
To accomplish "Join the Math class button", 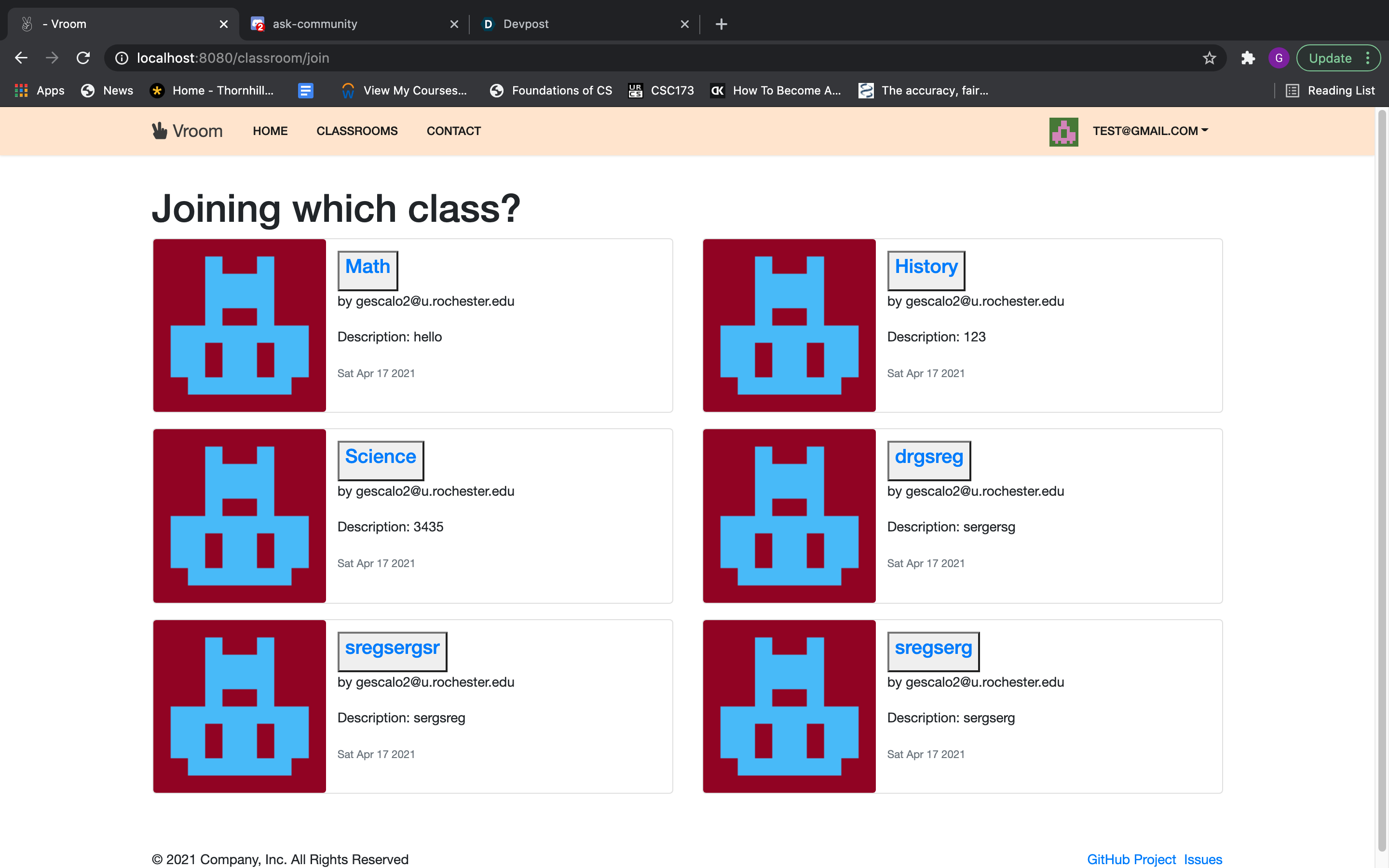I will pyautogui.click(x=368, y=269).
